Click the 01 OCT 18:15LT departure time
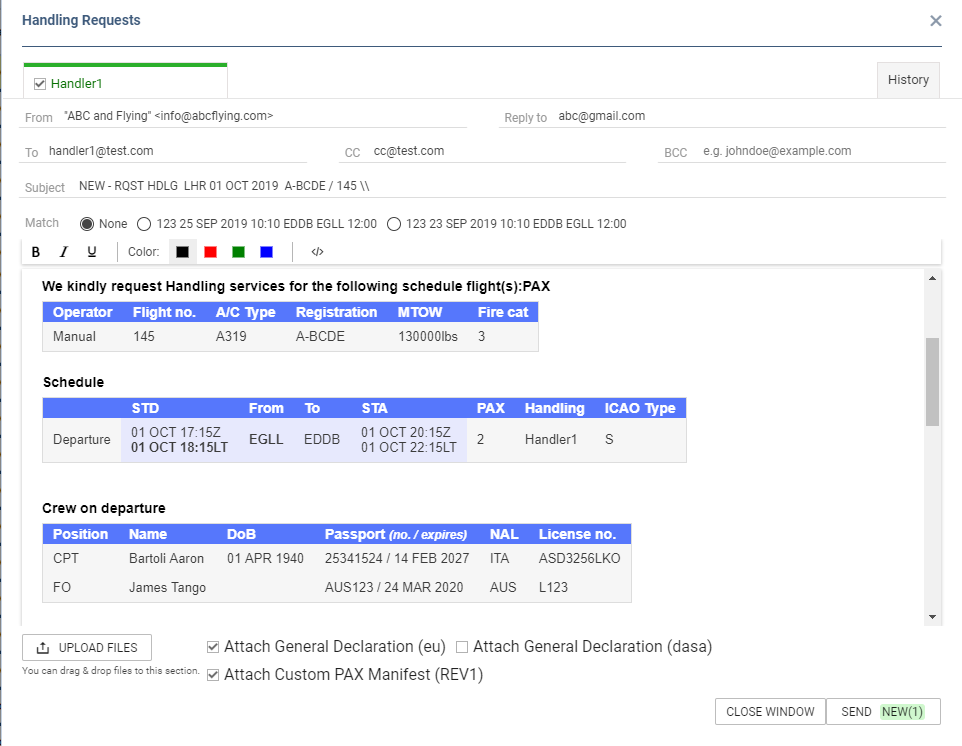 pyautogui.click(x=179, y=448)
